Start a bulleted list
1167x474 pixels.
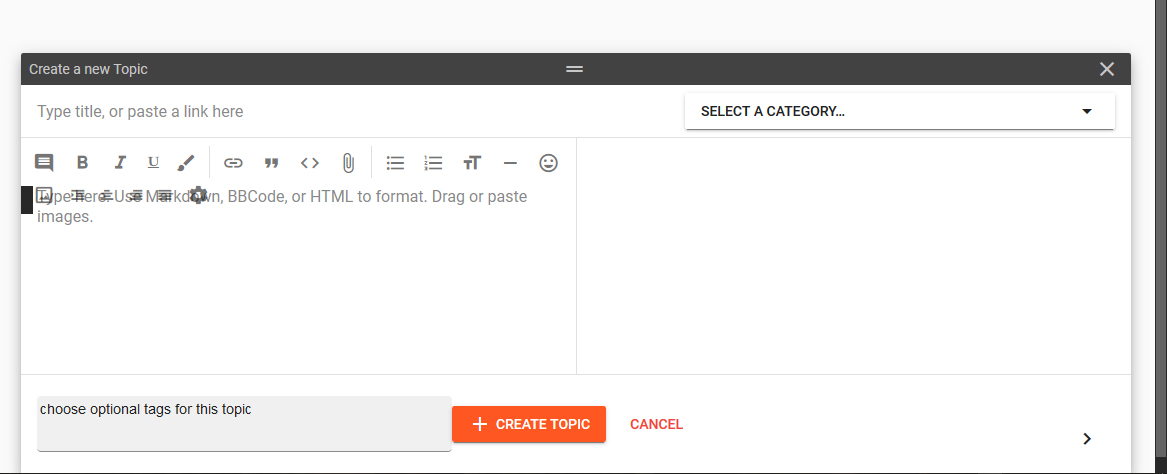[395, 163]
